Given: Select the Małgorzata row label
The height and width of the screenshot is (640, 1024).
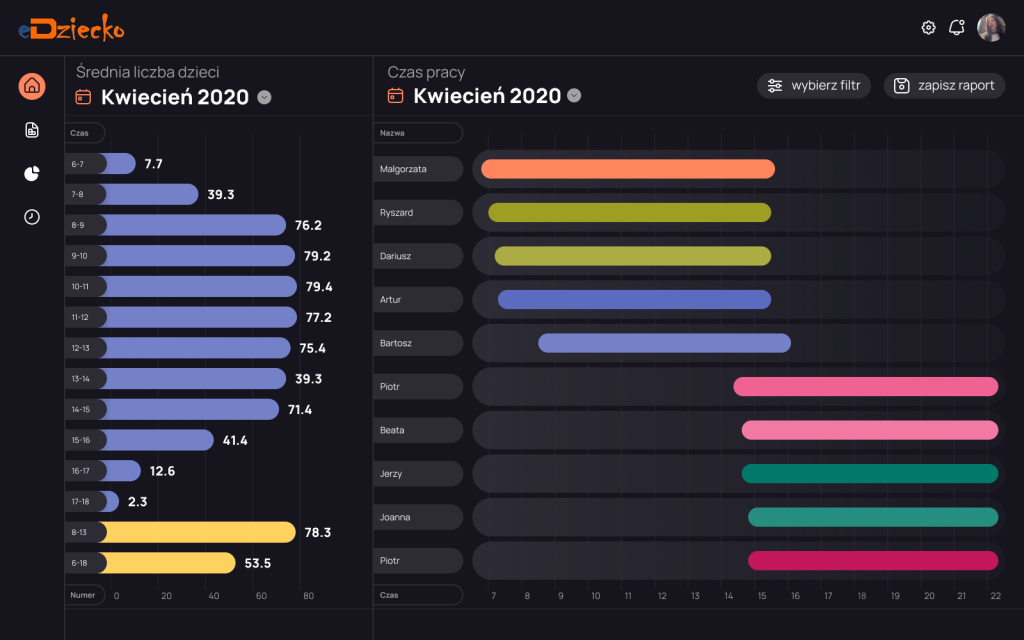Looking at the screenshot, I should click(418, 169).
